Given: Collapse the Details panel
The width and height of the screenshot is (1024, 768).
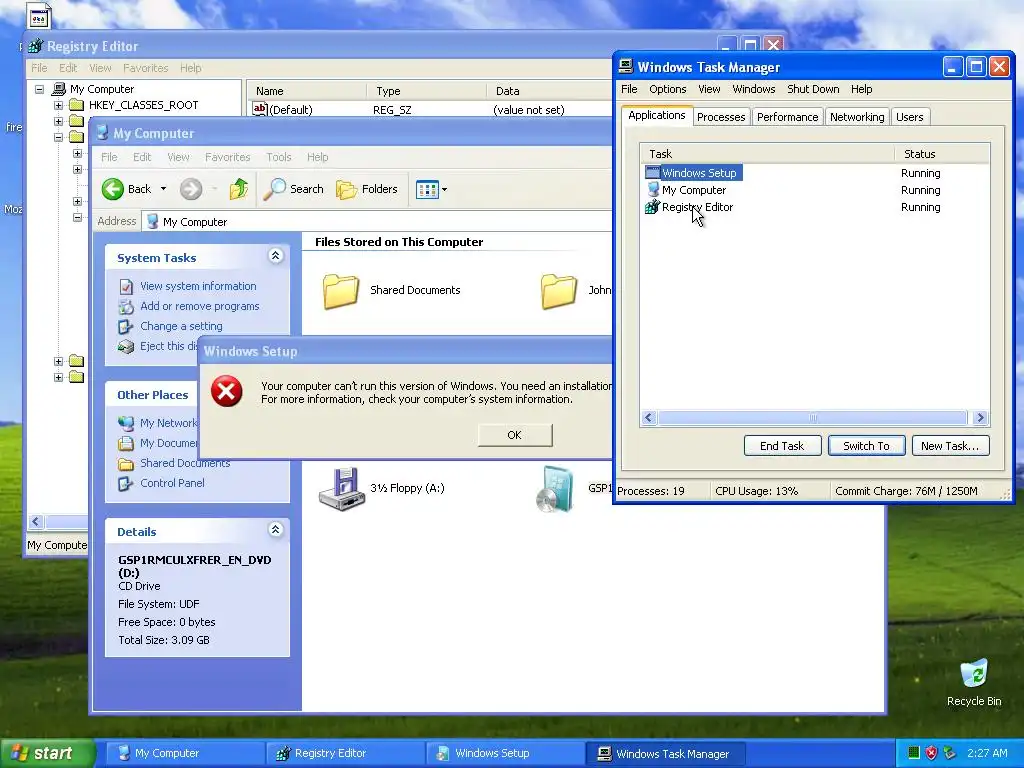Looking at the screenshot, I should click(276, 530).
